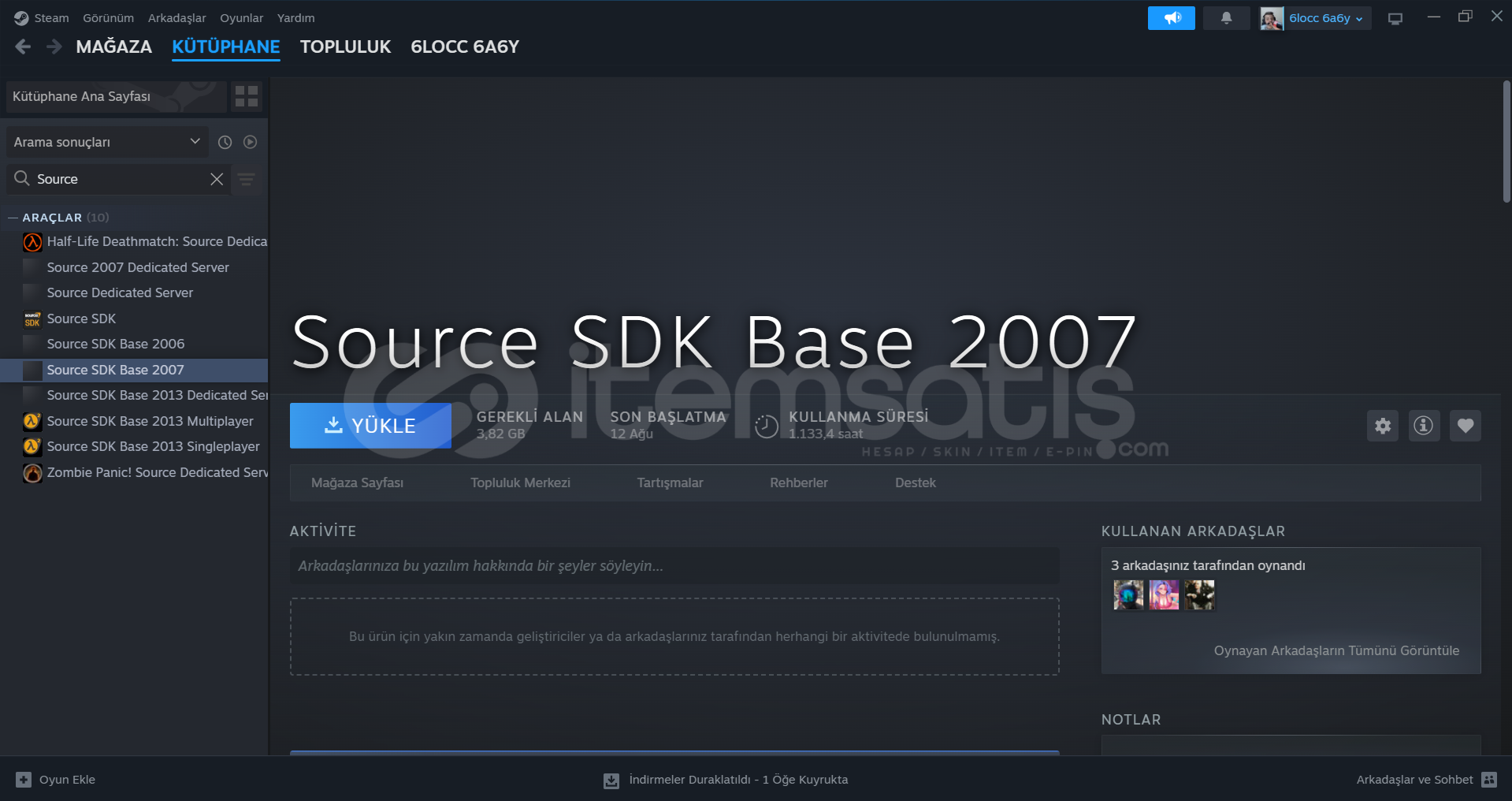Image resolution: width=1512 pixels, height=801 pixels.
Task: Open the first friend avatar
Action: point(1128,594)
